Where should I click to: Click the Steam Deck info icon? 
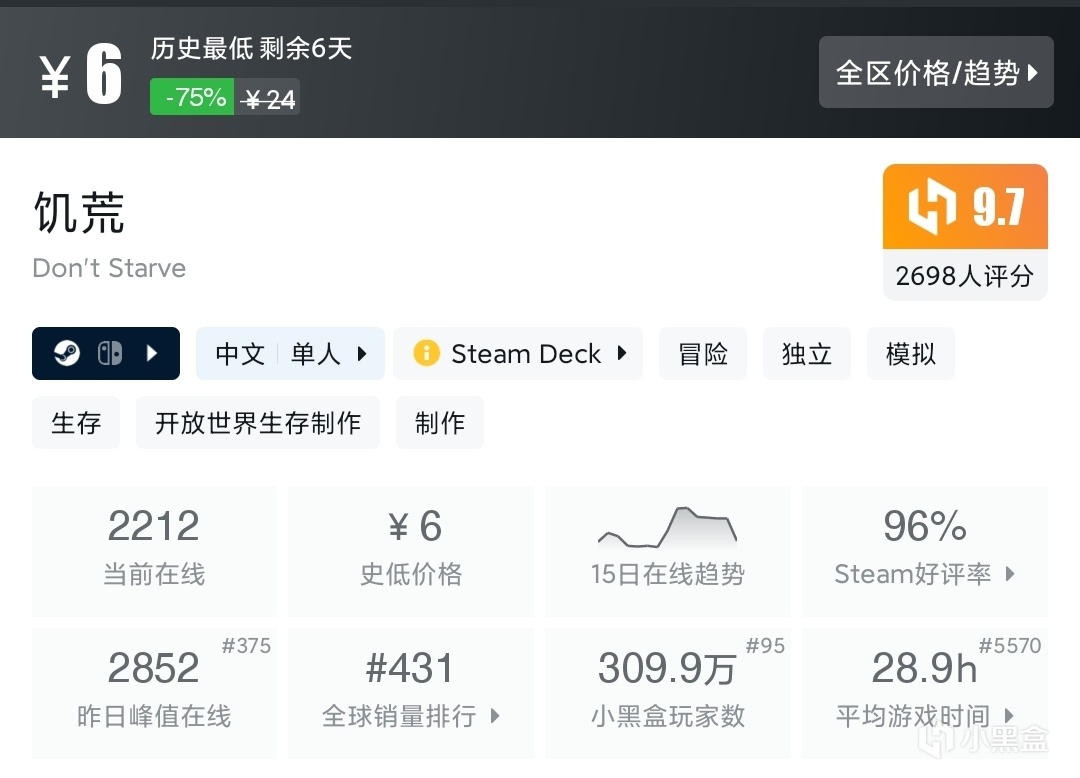(426, 354)
